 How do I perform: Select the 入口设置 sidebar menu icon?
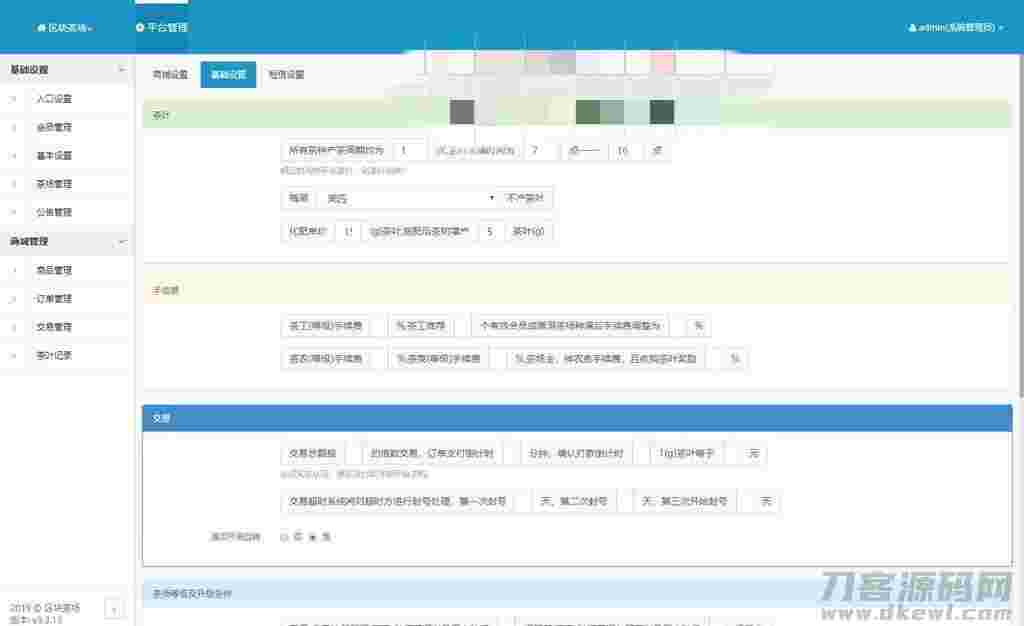pos(14,99)
